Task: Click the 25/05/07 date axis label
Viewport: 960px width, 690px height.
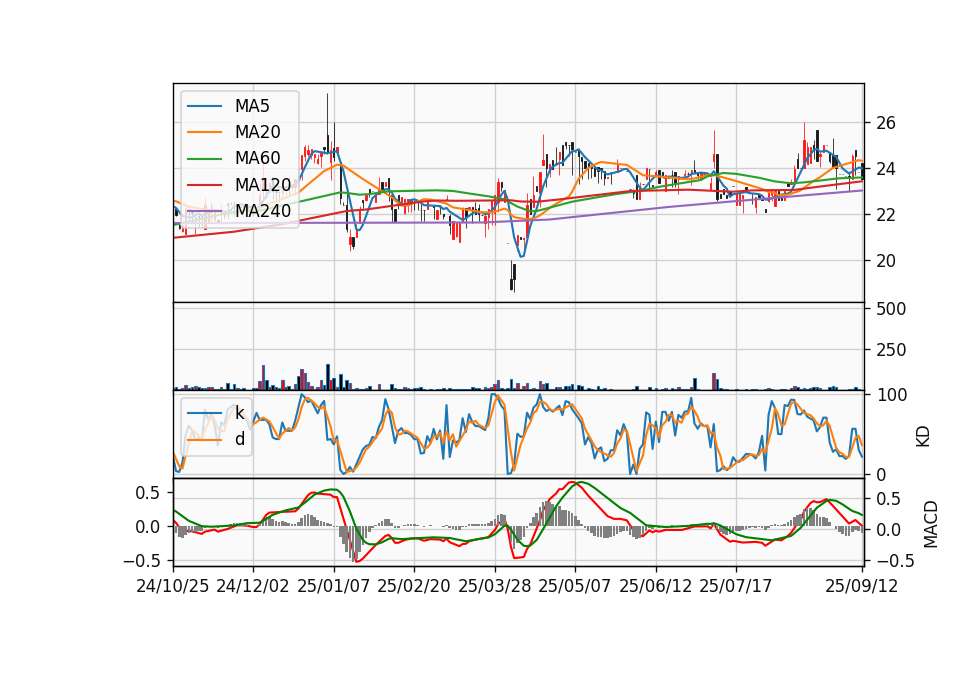Action: [x=575, y=586]
